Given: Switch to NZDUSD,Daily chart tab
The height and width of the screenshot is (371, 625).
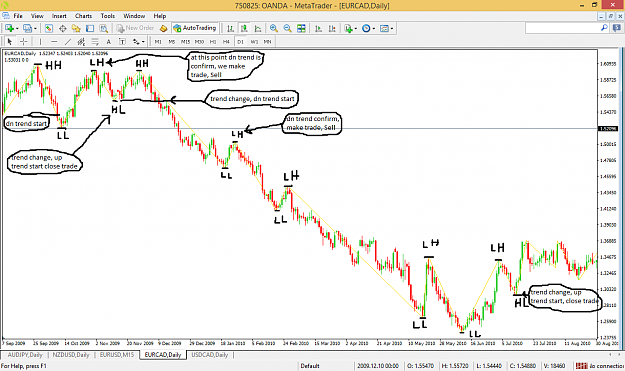Looking at the screenshot, I should [x=71, y=355].
